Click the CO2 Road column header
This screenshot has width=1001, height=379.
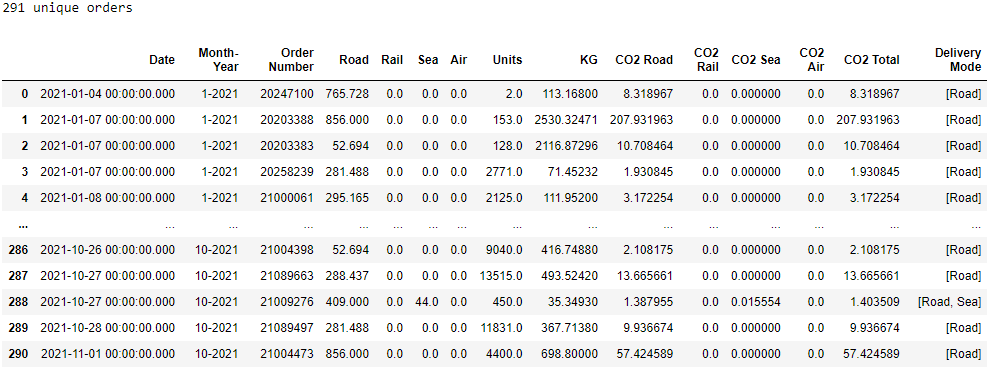644,60
